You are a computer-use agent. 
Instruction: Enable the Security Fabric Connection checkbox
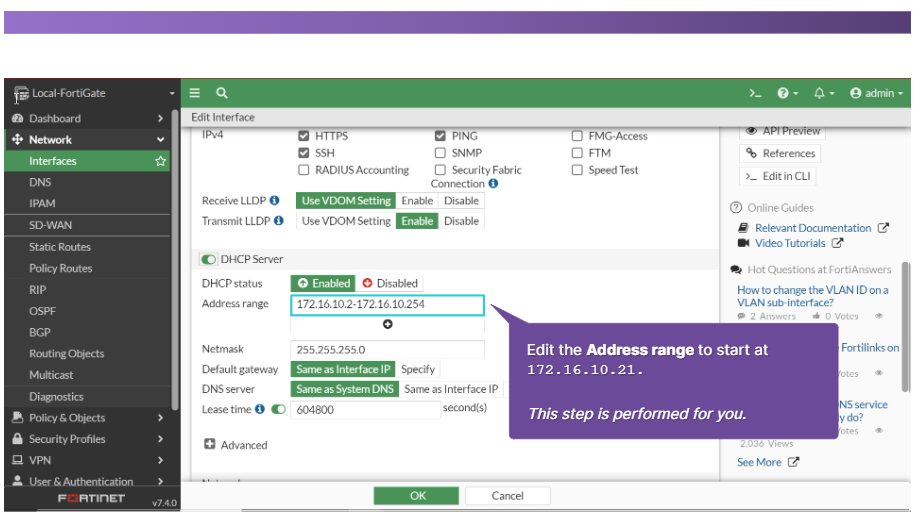pyautogui.click(x=440, y=170)
